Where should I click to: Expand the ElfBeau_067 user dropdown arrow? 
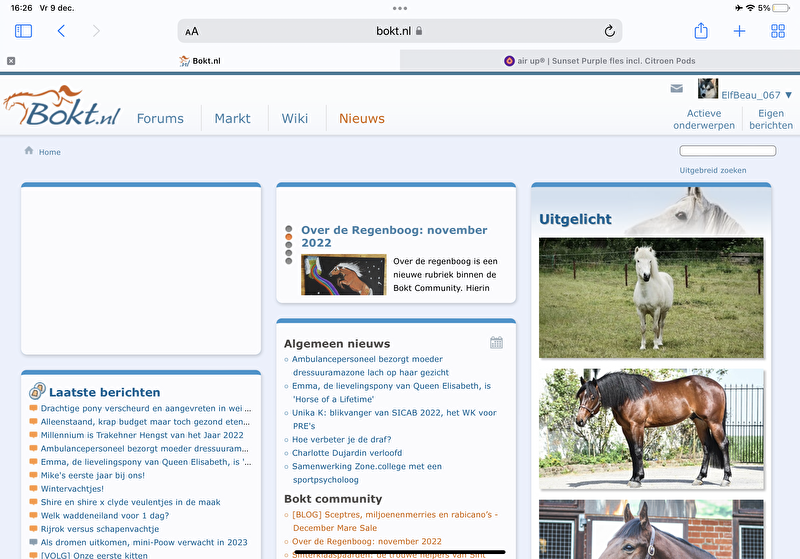pos(788,95)
